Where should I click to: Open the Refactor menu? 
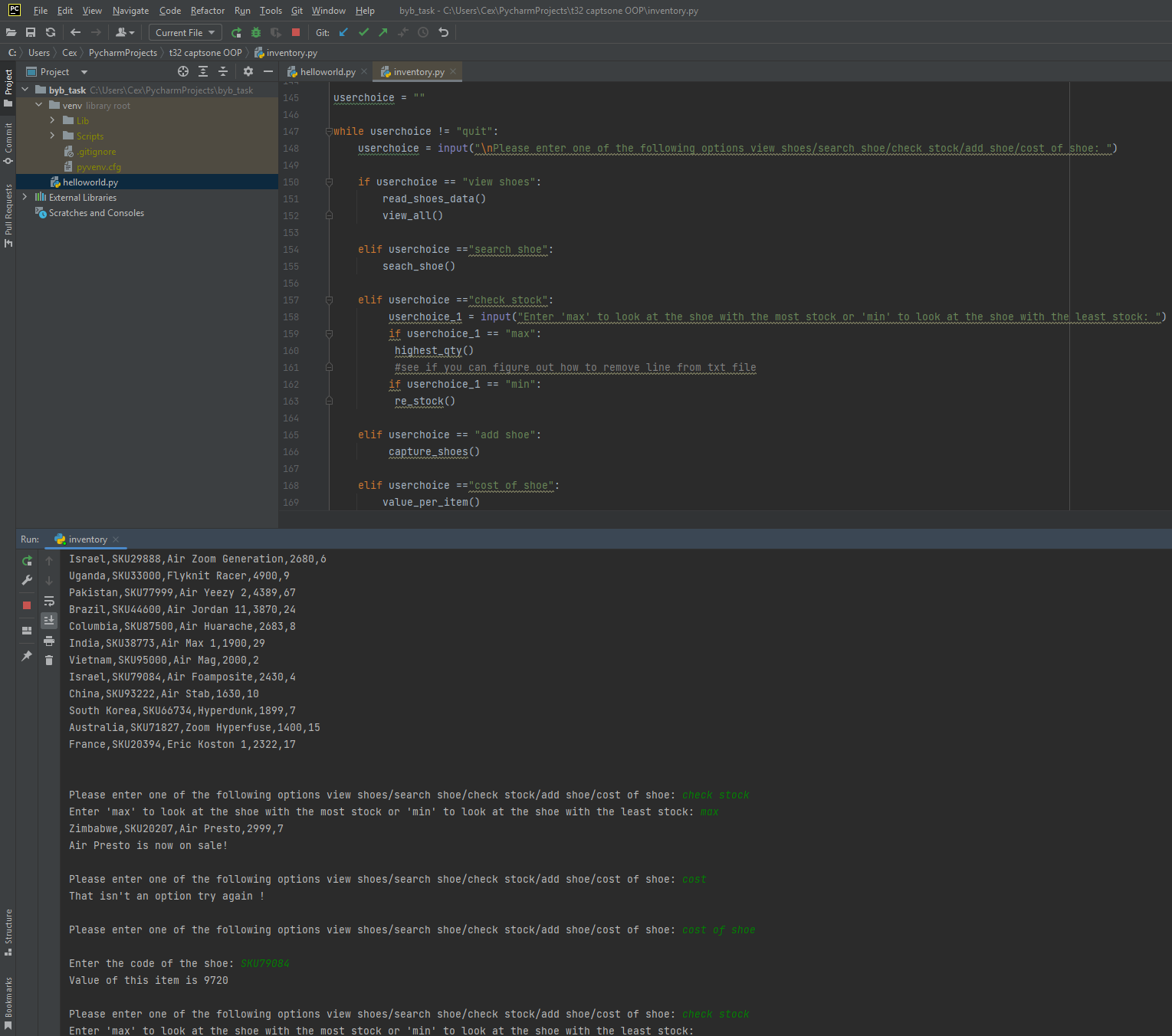(x=207, y=10)
